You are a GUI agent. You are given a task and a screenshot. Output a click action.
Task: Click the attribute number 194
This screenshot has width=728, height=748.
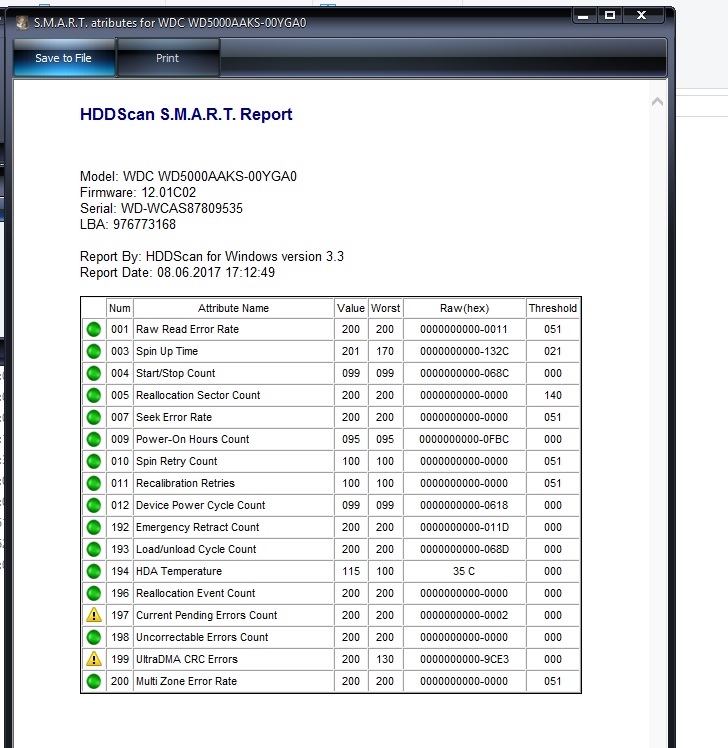(120, 571)
